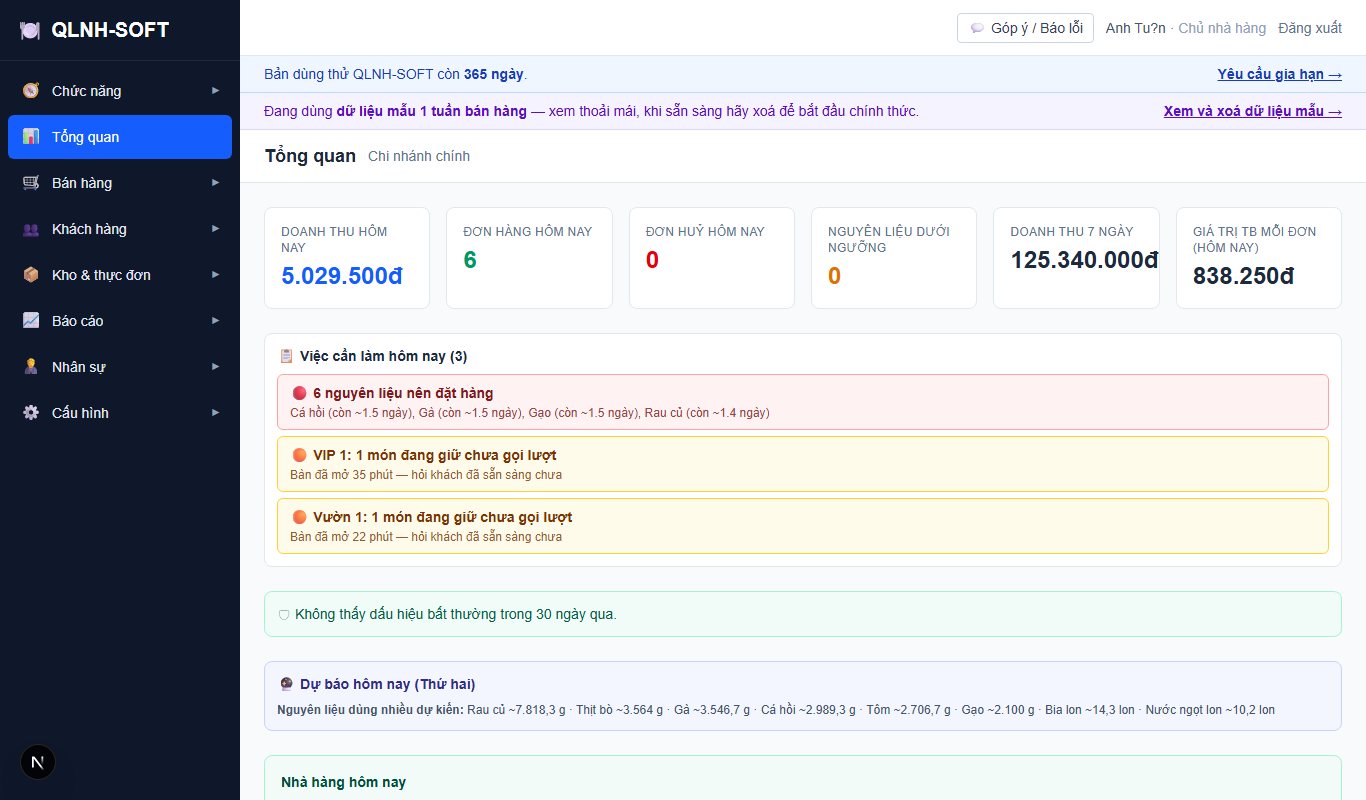Click the orange dot on VIP 1 alert
Screen dimensions: 1366x800
(x=299, y=455)
